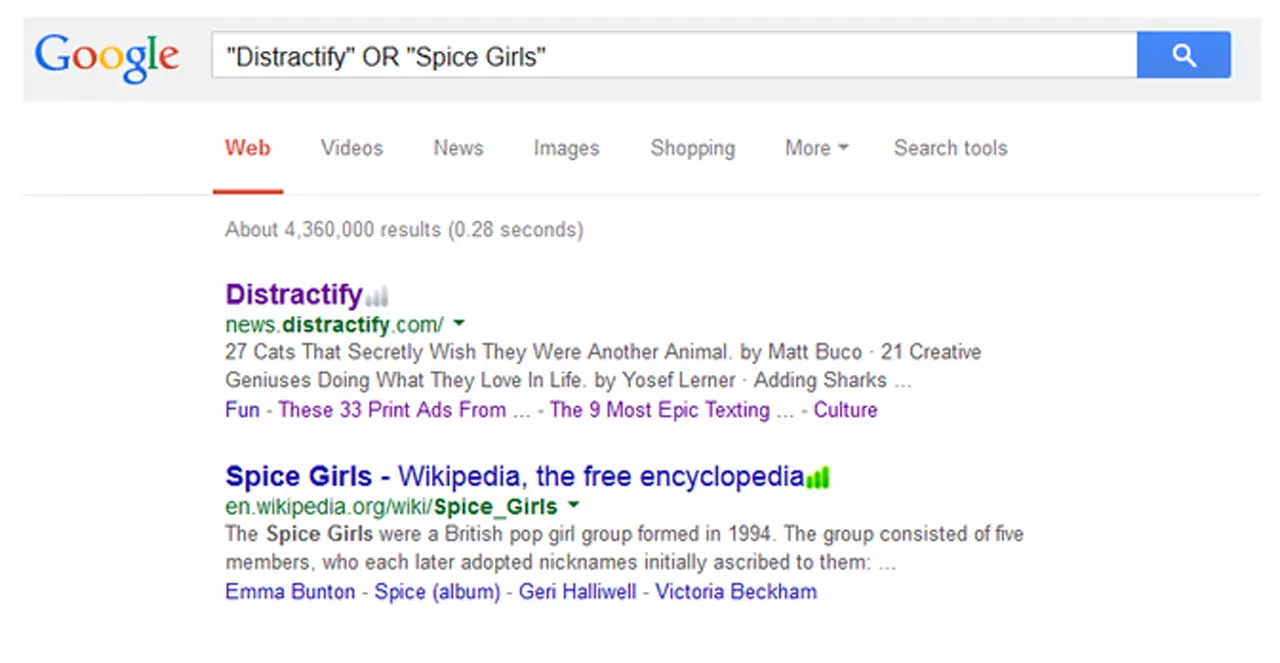
Task: Select the Web tab
Action: tap(248, 148)
